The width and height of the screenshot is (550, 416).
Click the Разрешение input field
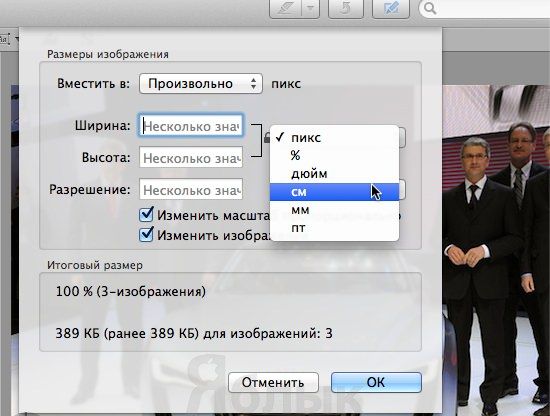pos(191,190)
